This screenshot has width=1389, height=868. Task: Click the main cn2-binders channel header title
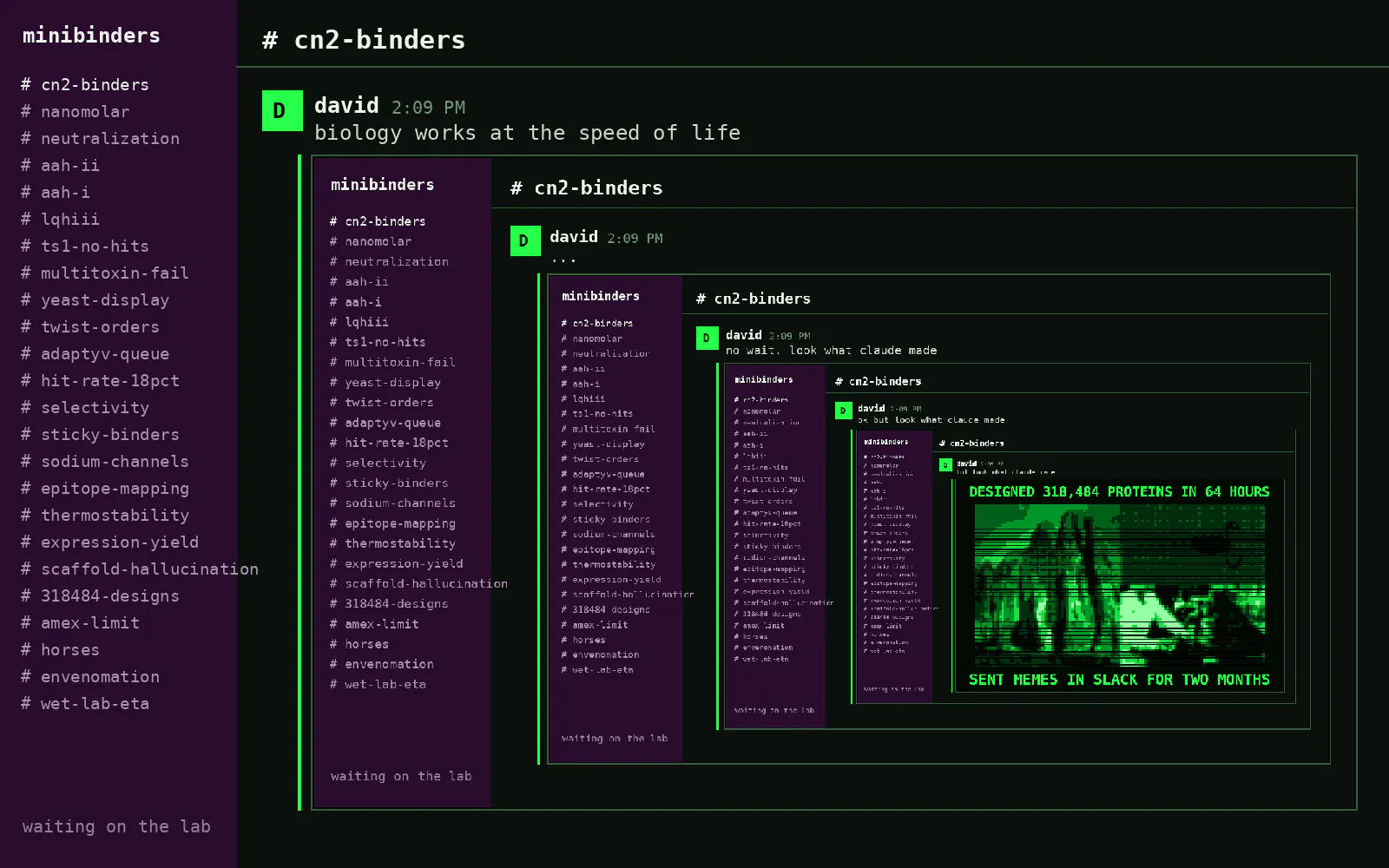coord(364,40)
